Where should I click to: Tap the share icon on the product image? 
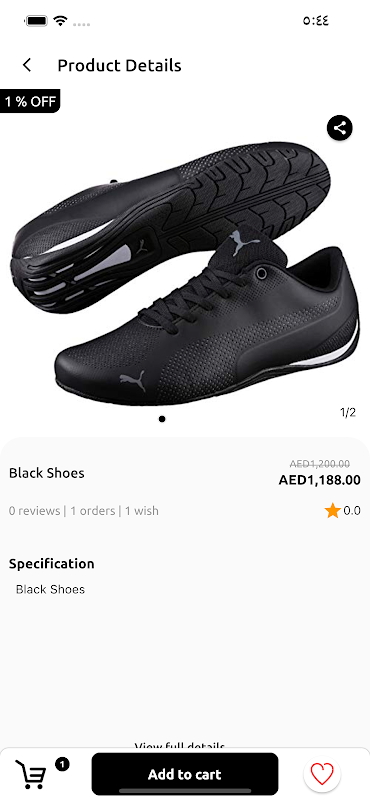(x=340, y=128)
